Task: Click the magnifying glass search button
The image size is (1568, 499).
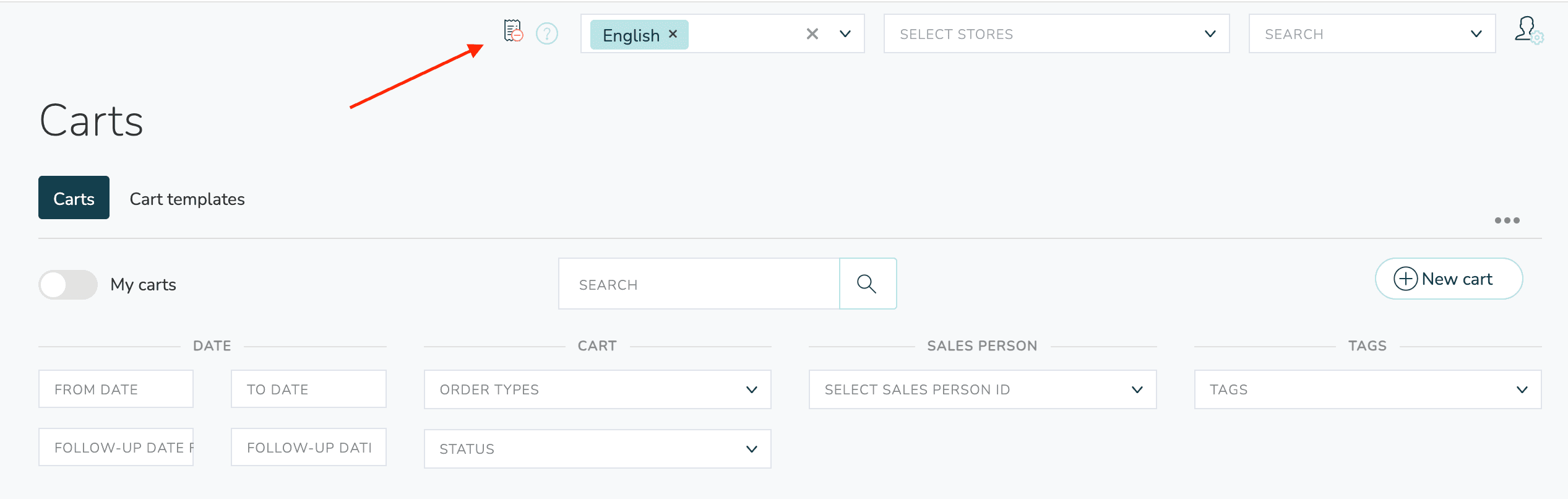Action: 867,284
